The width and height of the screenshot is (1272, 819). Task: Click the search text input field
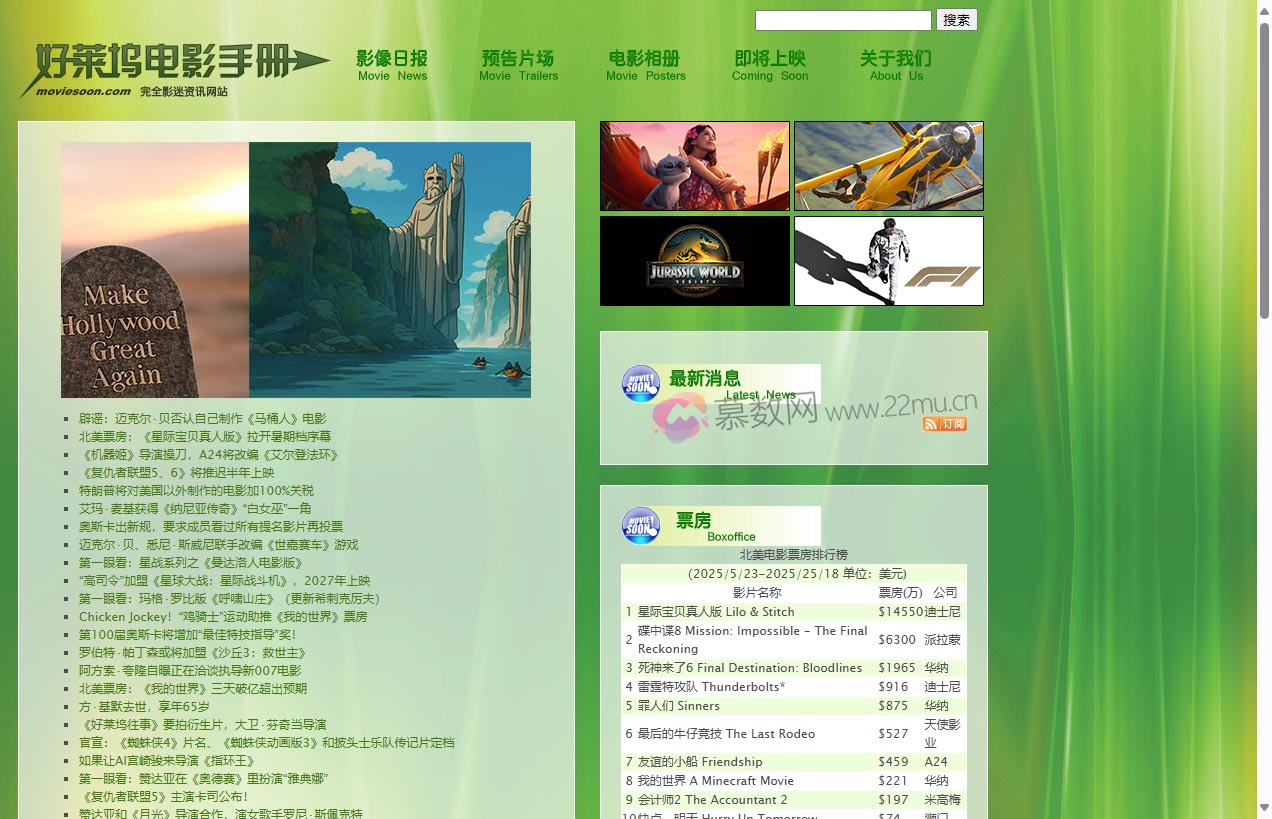[842, 20]
